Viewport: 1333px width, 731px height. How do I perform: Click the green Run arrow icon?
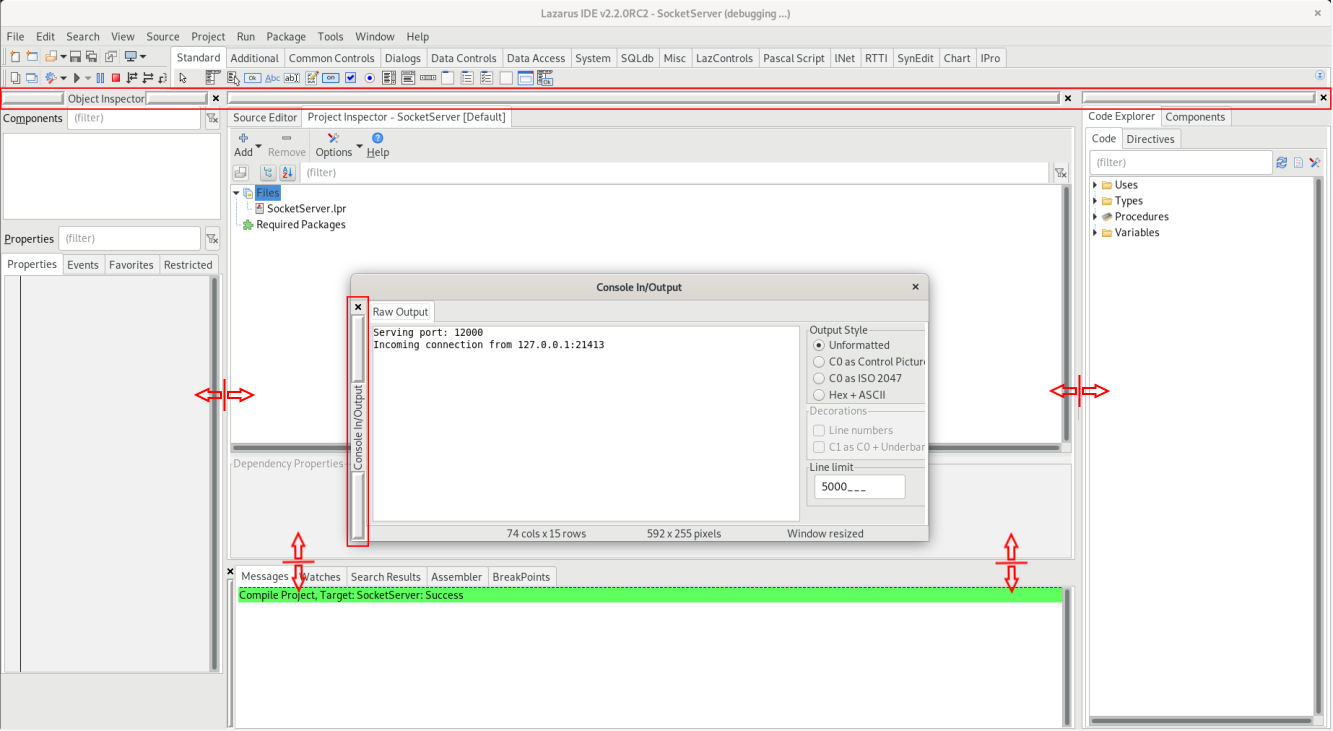tap(77, 78)
